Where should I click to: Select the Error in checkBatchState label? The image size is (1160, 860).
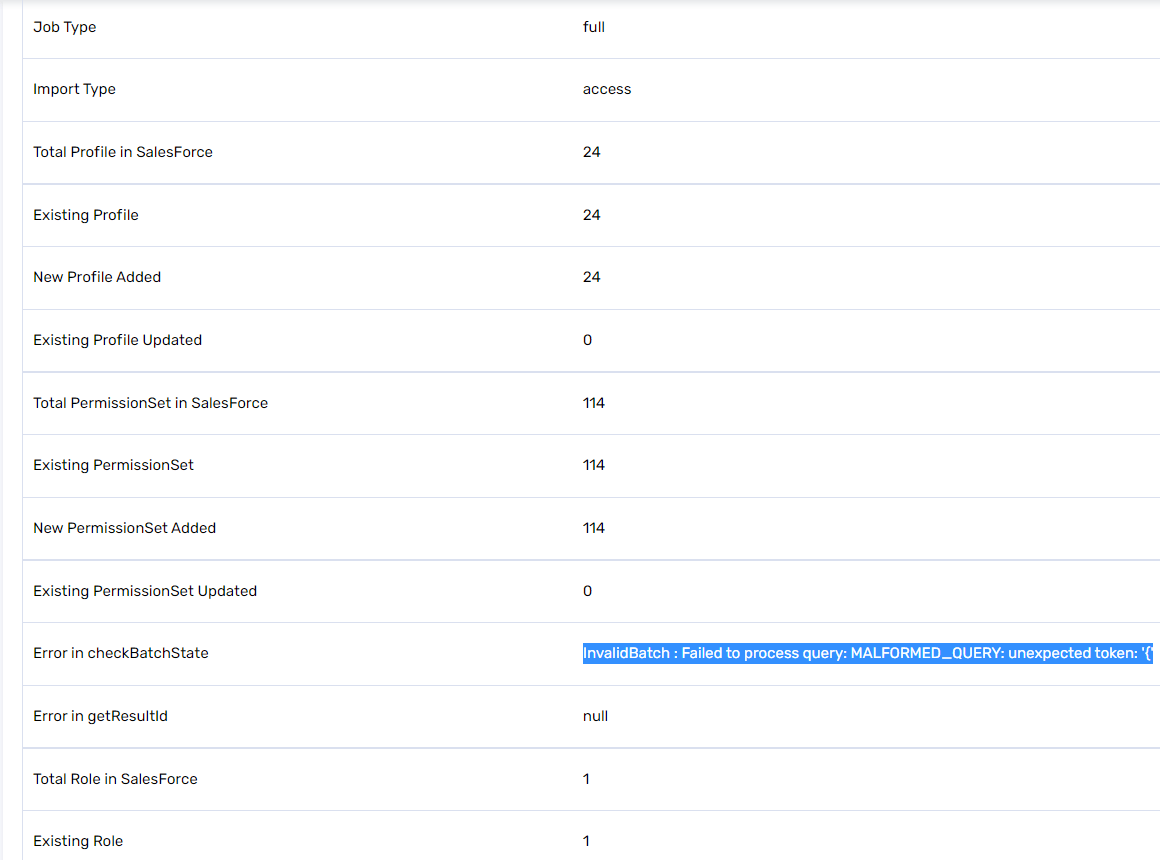[122, 653]
